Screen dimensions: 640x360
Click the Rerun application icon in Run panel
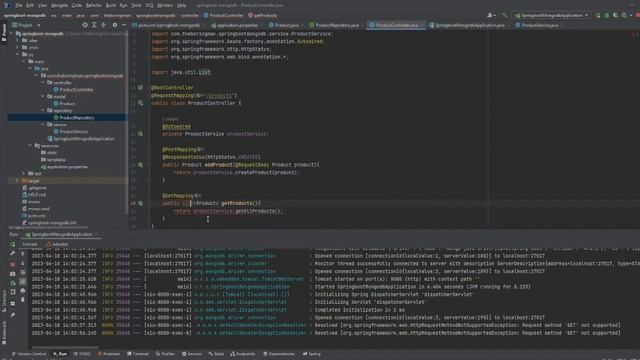(x=13, y=244)
